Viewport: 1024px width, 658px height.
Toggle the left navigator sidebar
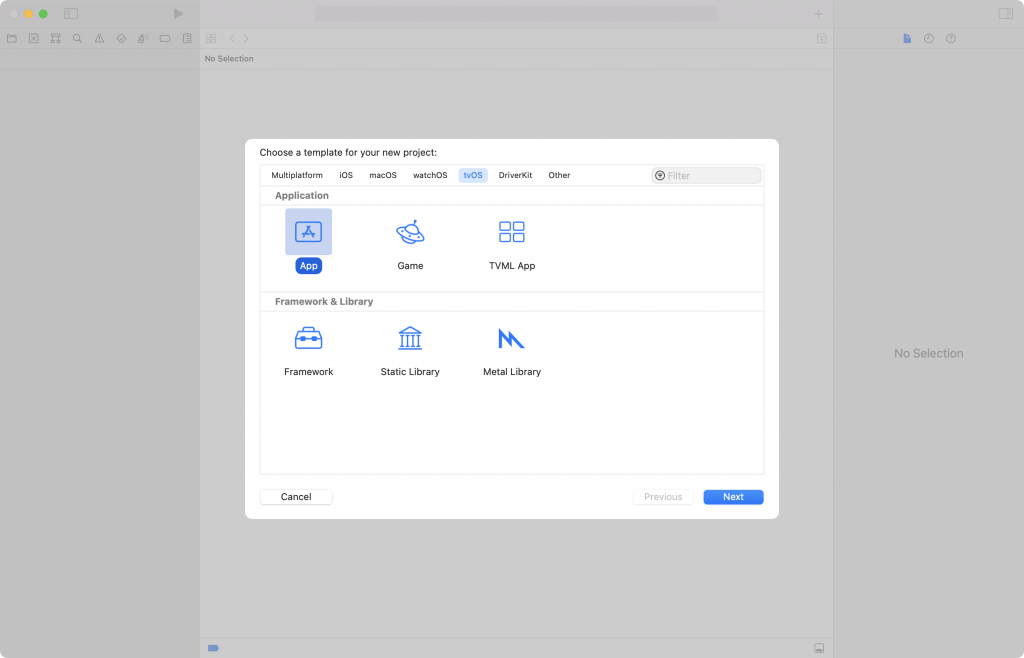(71, 14)
